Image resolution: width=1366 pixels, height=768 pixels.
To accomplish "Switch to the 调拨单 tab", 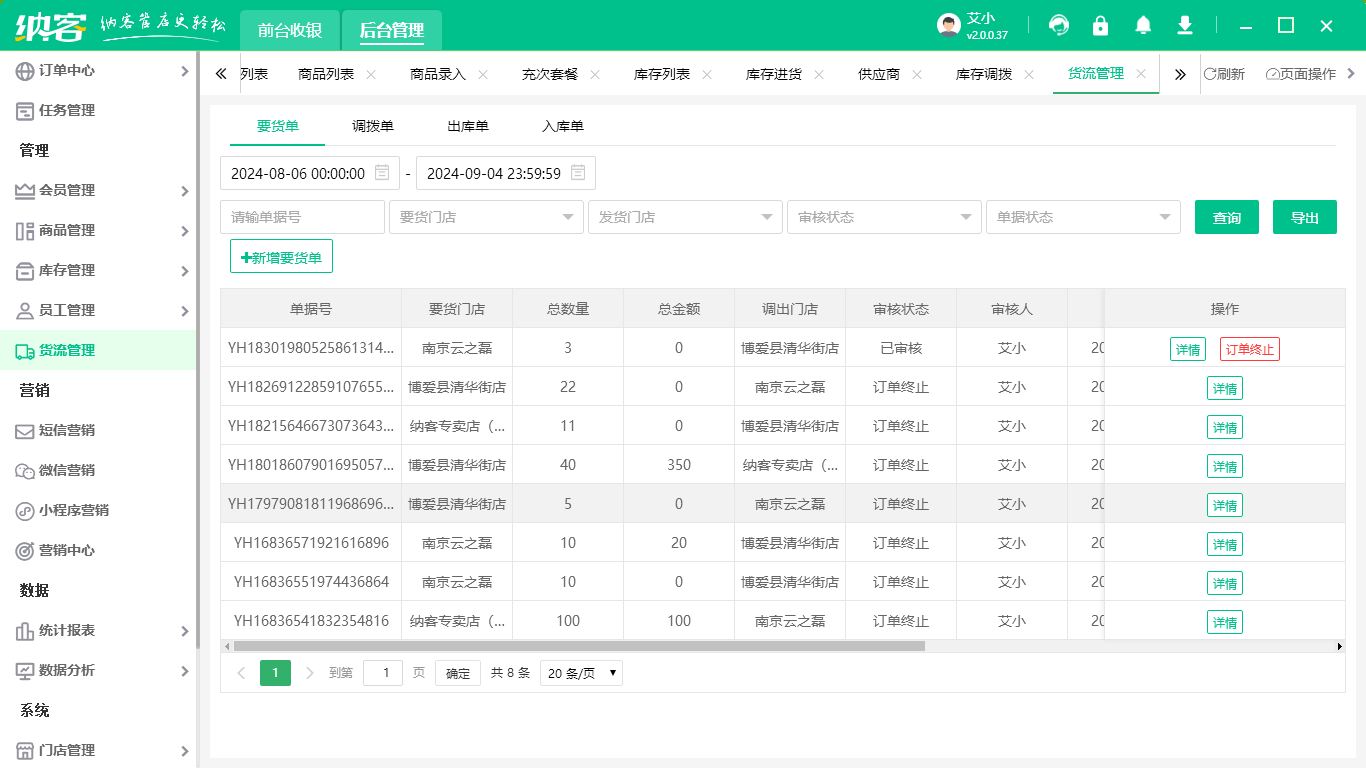I will coord(373,126).
